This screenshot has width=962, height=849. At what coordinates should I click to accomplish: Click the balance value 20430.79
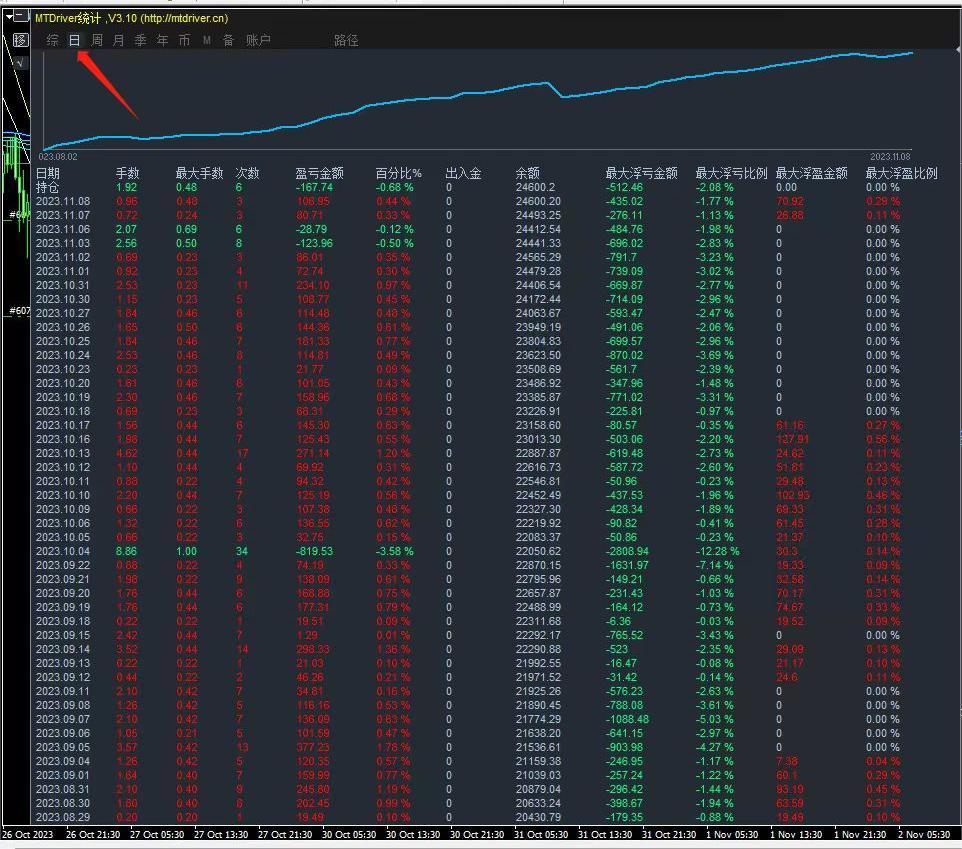coord(538,818)
